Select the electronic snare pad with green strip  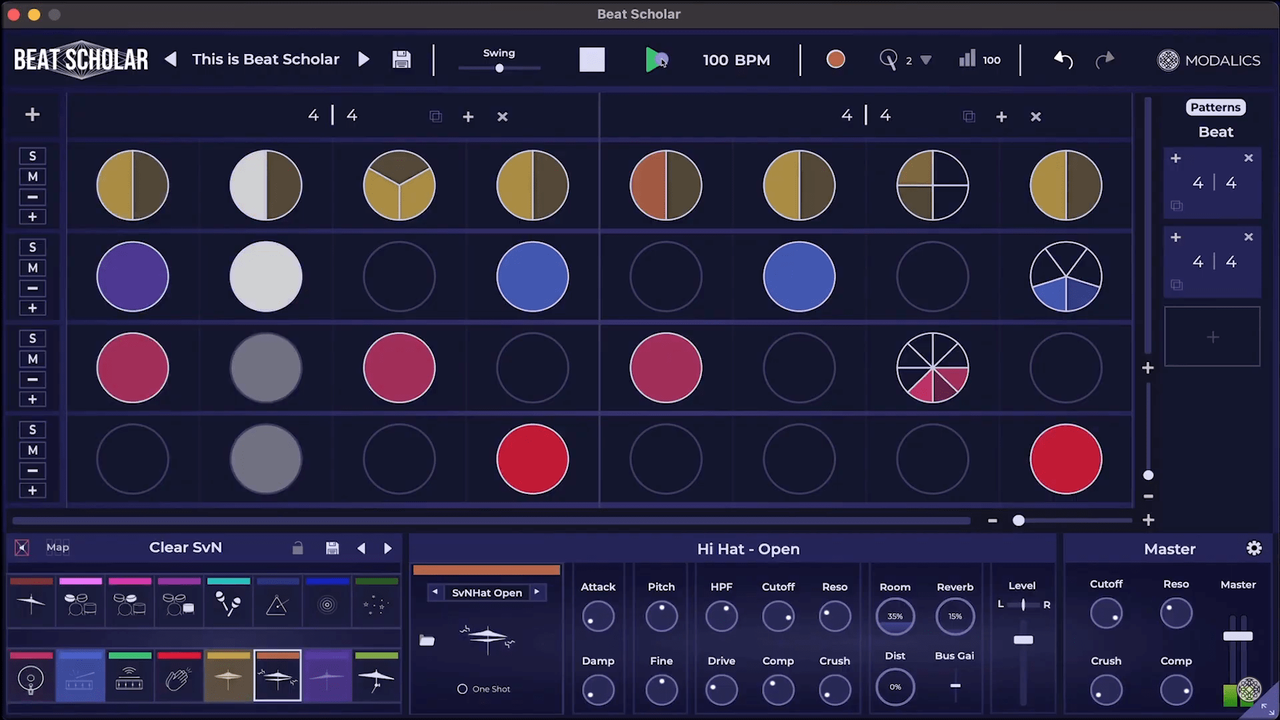(x=129, y=676)
